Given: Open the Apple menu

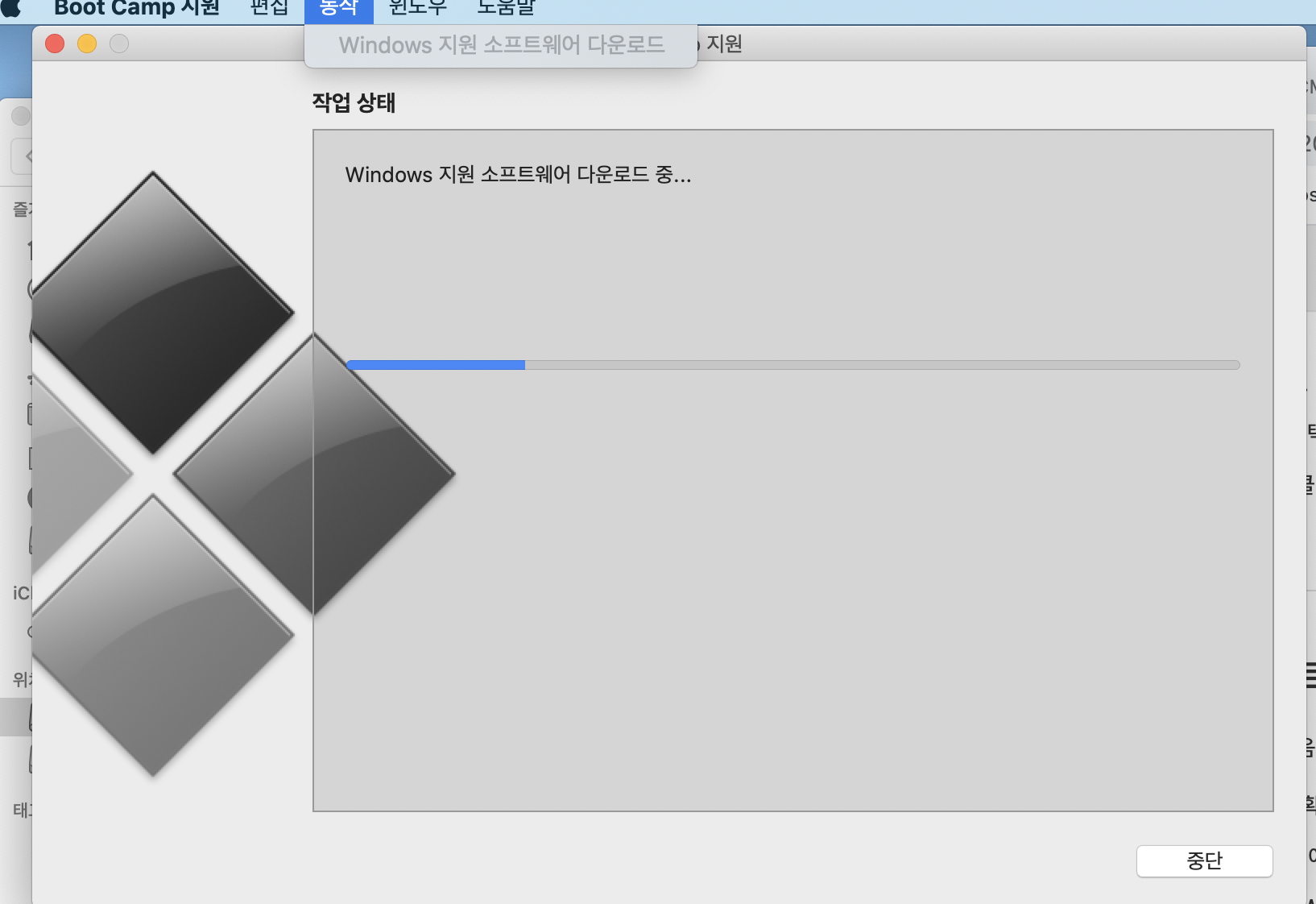Looking at the screenshot, I should [x=11, y=8].
